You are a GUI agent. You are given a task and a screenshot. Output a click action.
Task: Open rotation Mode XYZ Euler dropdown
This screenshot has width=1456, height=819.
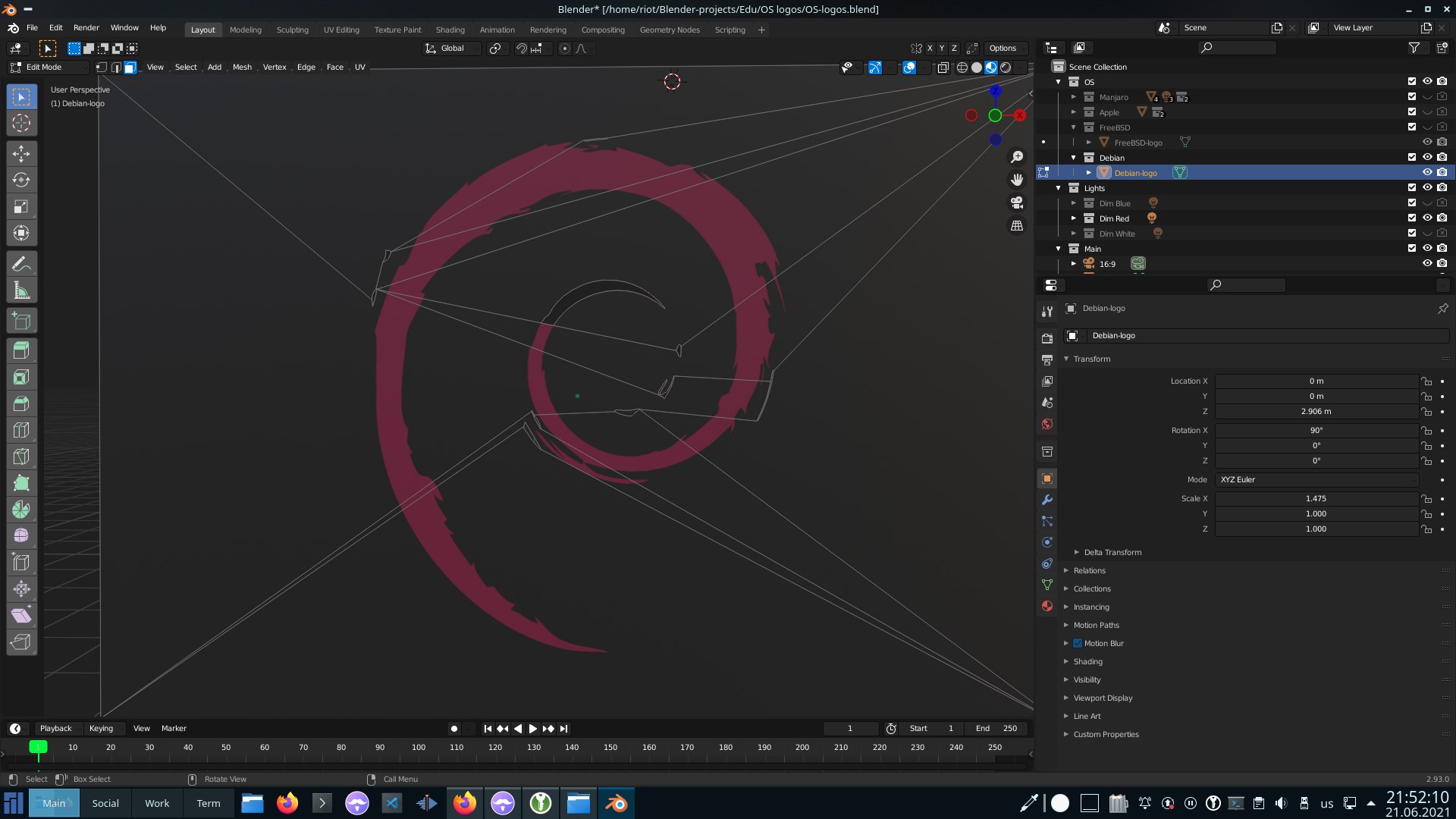pos(1316,480)
